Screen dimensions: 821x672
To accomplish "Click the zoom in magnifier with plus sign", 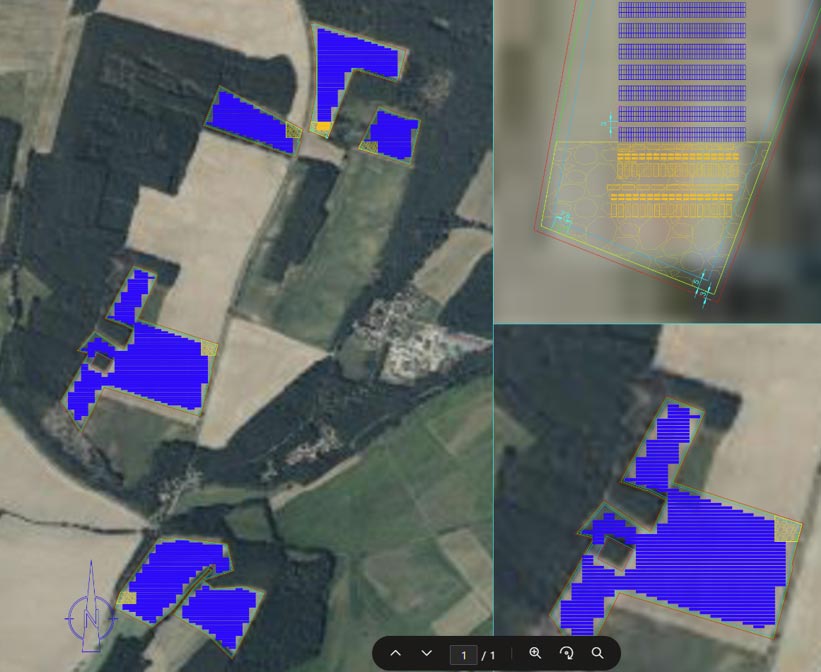I will click(535, 653).
